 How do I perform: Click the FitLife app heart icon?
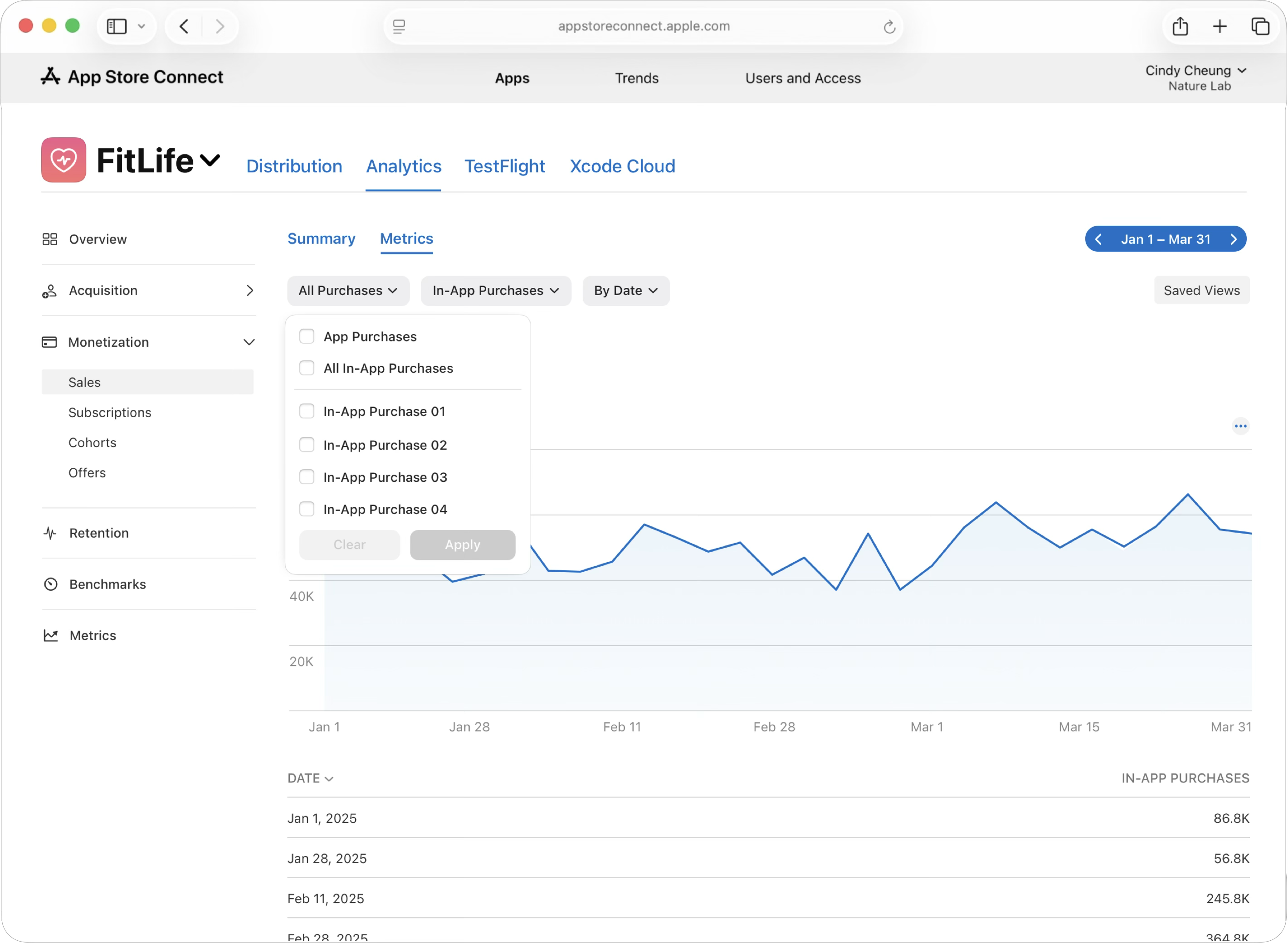[63, 160]
